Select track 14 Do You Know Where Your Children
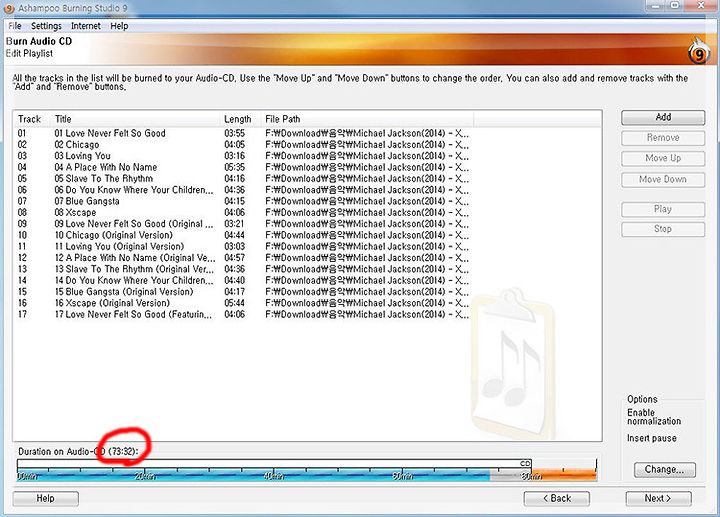720x517 pixels. (243, 281)
